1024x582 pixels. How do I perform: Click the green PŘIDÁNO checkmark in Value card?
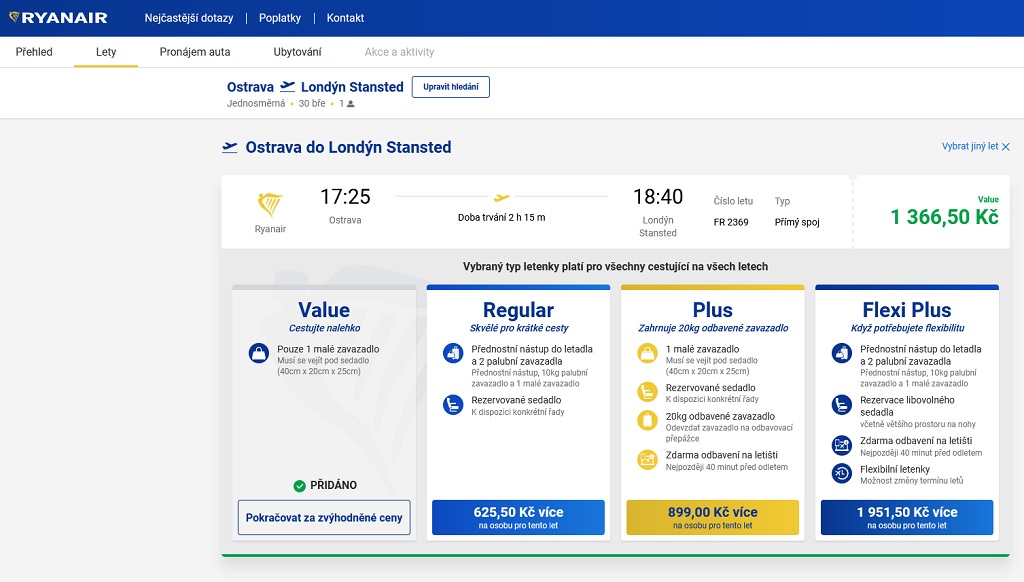click(x=300, y=485)
